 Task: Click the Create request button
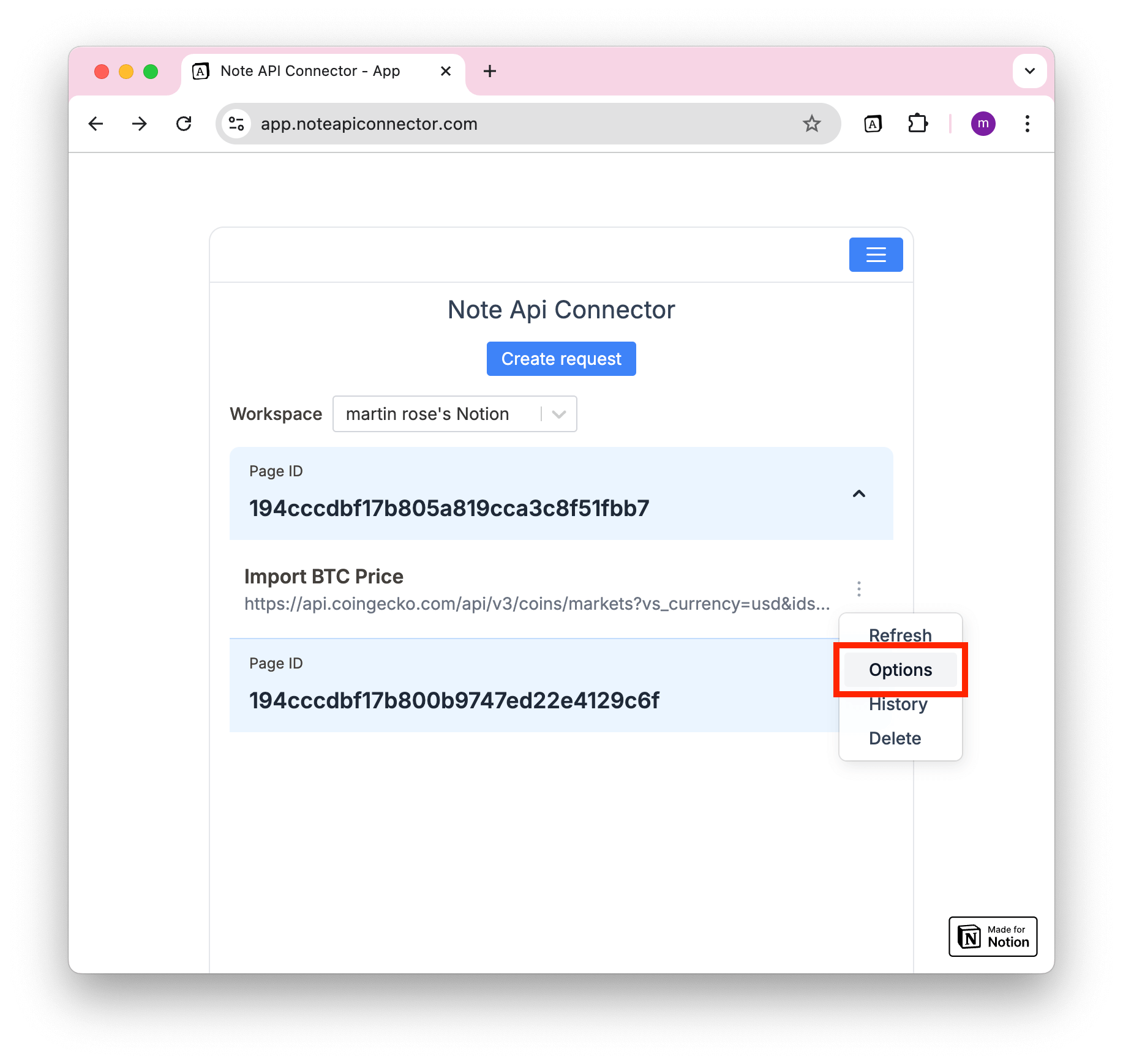[x=561, y=359]
